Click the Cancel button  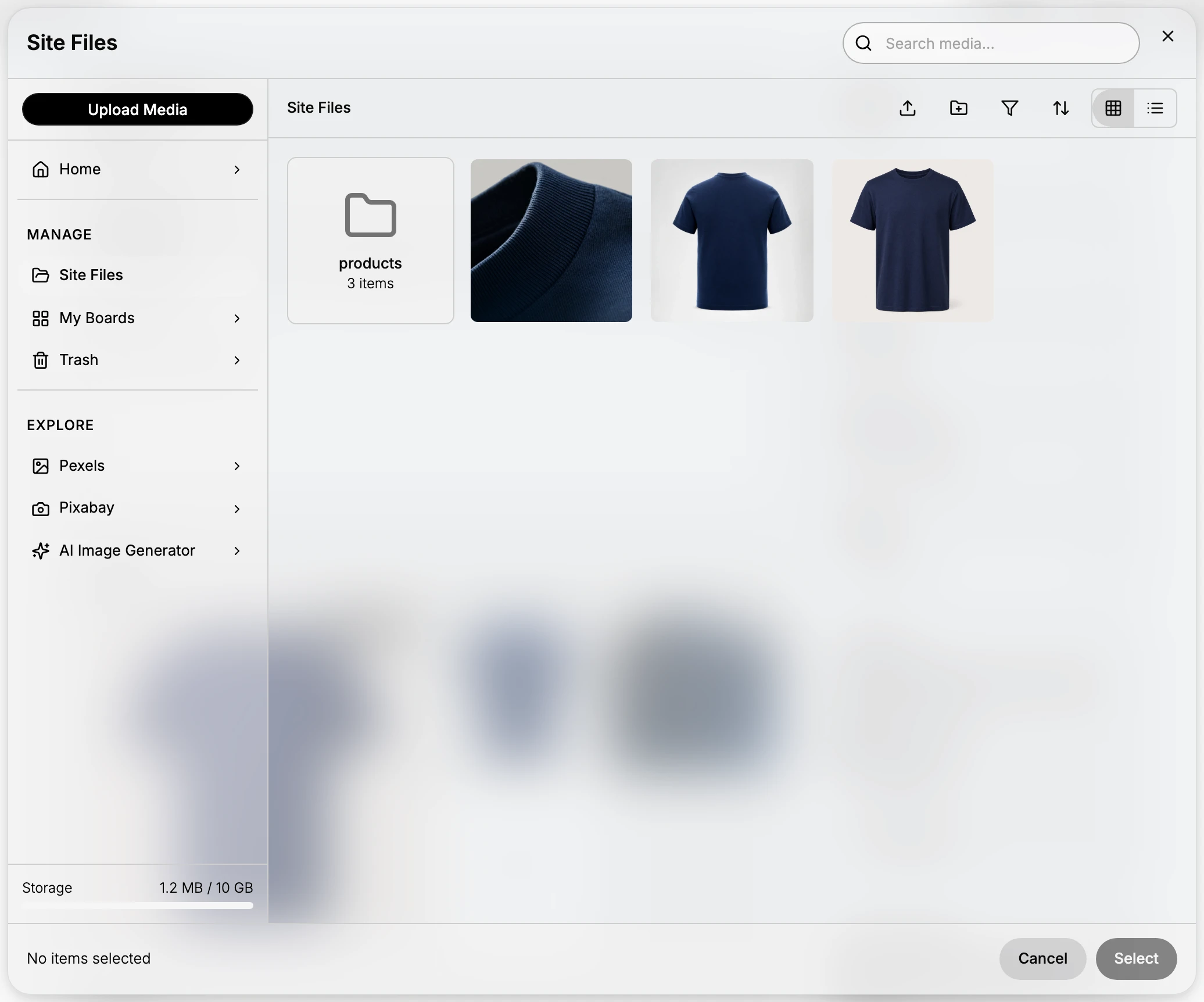click(1042, 958)
